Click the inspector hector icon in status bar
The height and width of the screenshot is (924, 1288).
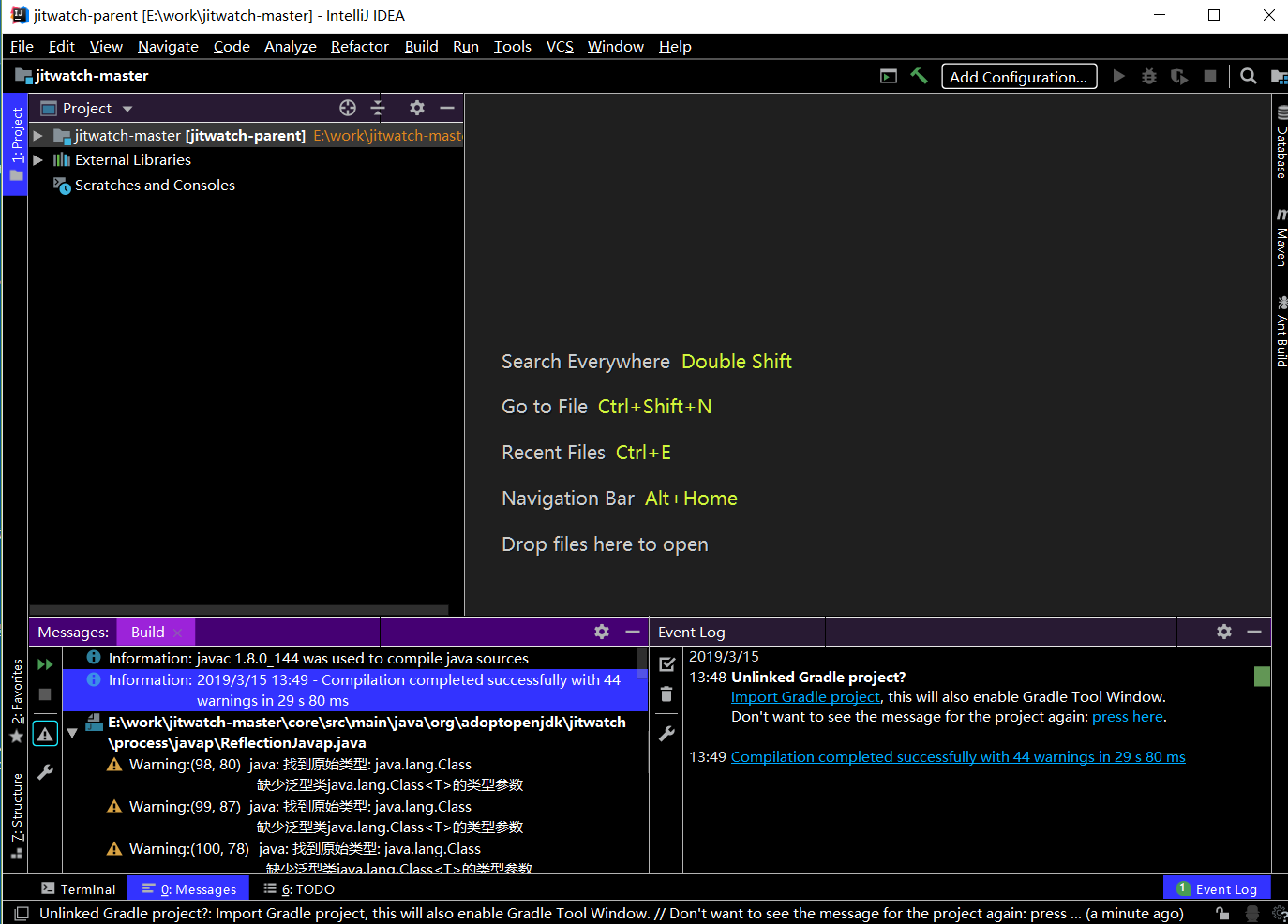[1251, 913]
